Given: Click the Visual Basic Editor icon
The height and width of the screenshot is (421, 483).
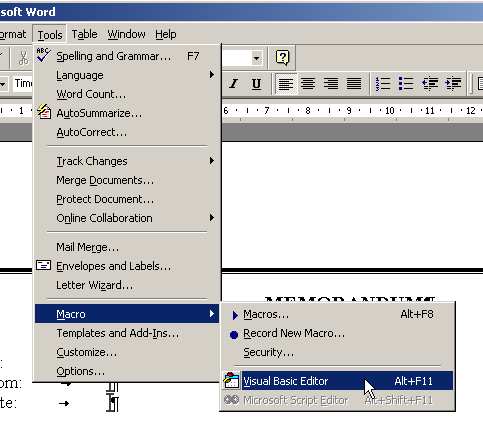Looking at the screenshot, I should pyautogui.click(x=231, y=380).
